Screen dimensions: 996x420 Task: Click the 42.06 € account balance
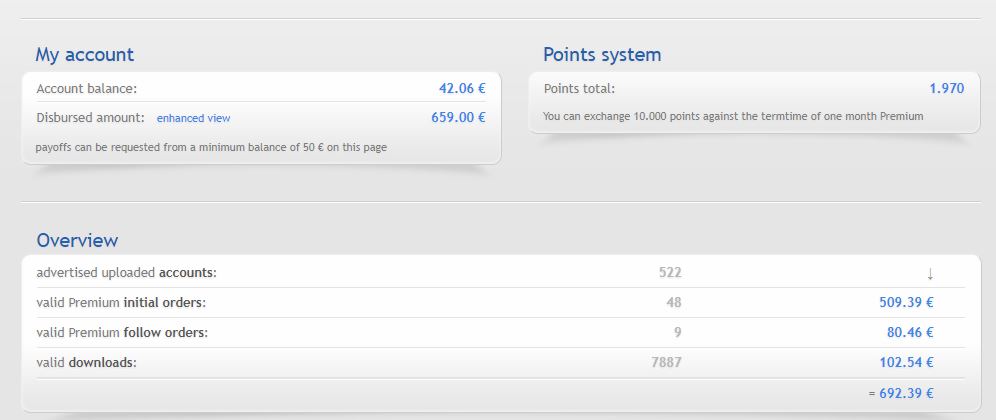click(462, 88)
